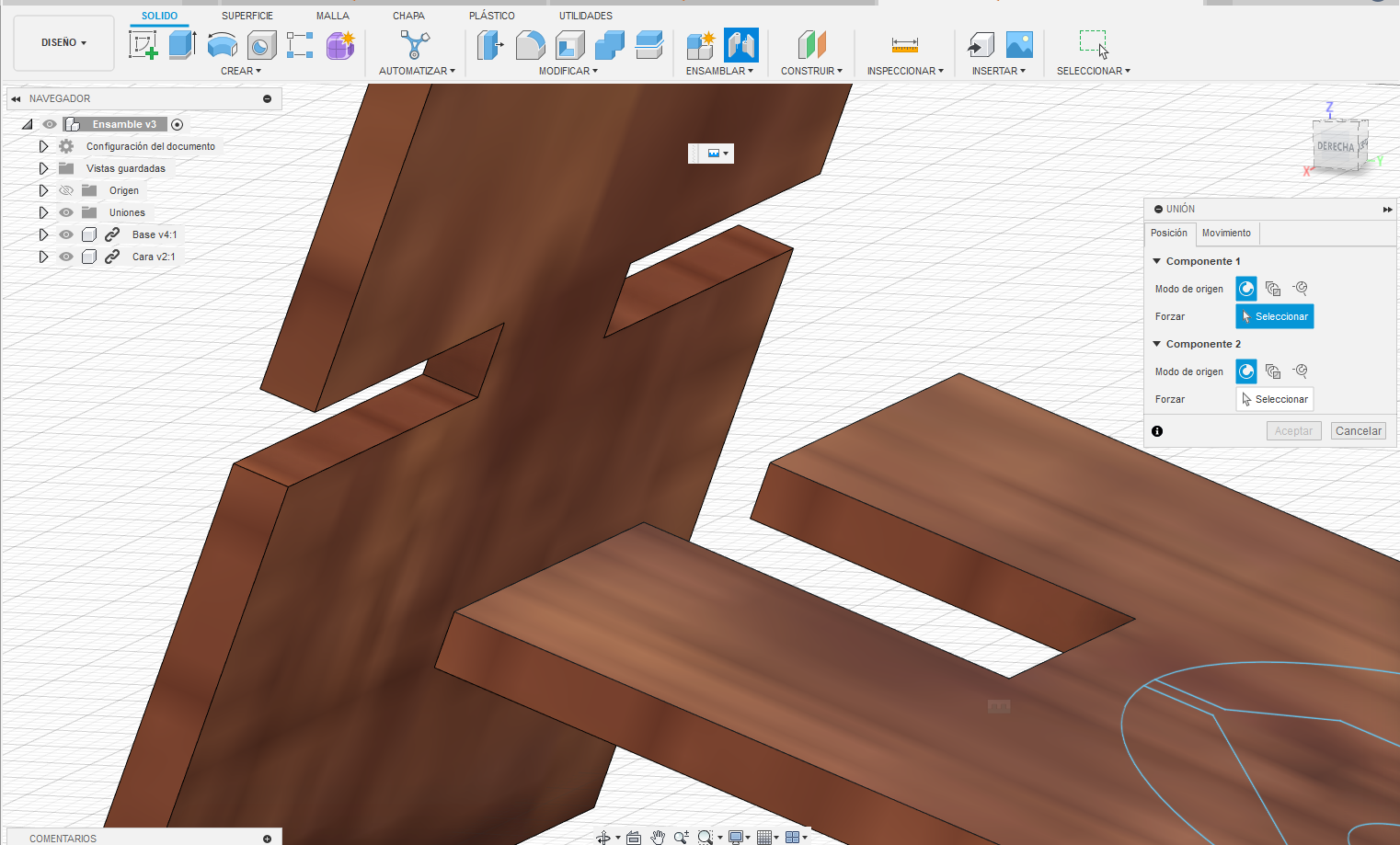Open the INSPECCIONAR dropdown menu

pos(905,71)
